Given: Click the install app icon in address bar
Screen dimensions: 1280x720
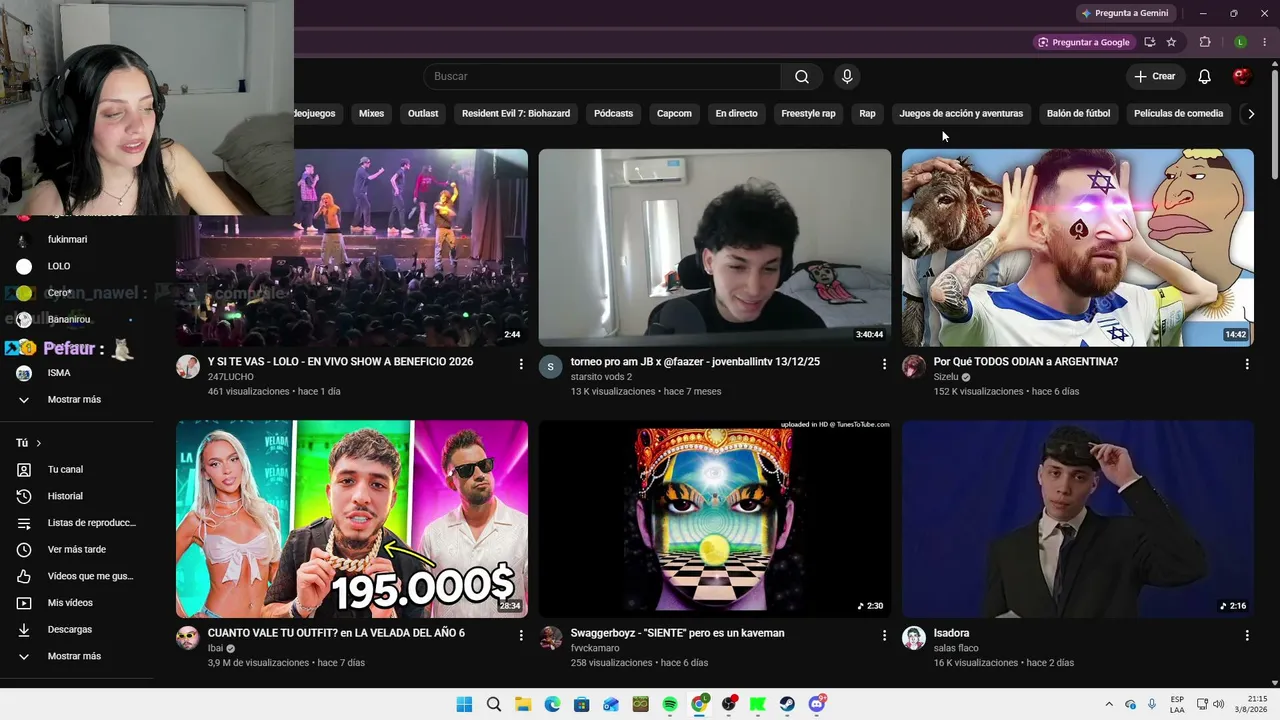Looking at the screenshot, I should tap(1149, 42).
